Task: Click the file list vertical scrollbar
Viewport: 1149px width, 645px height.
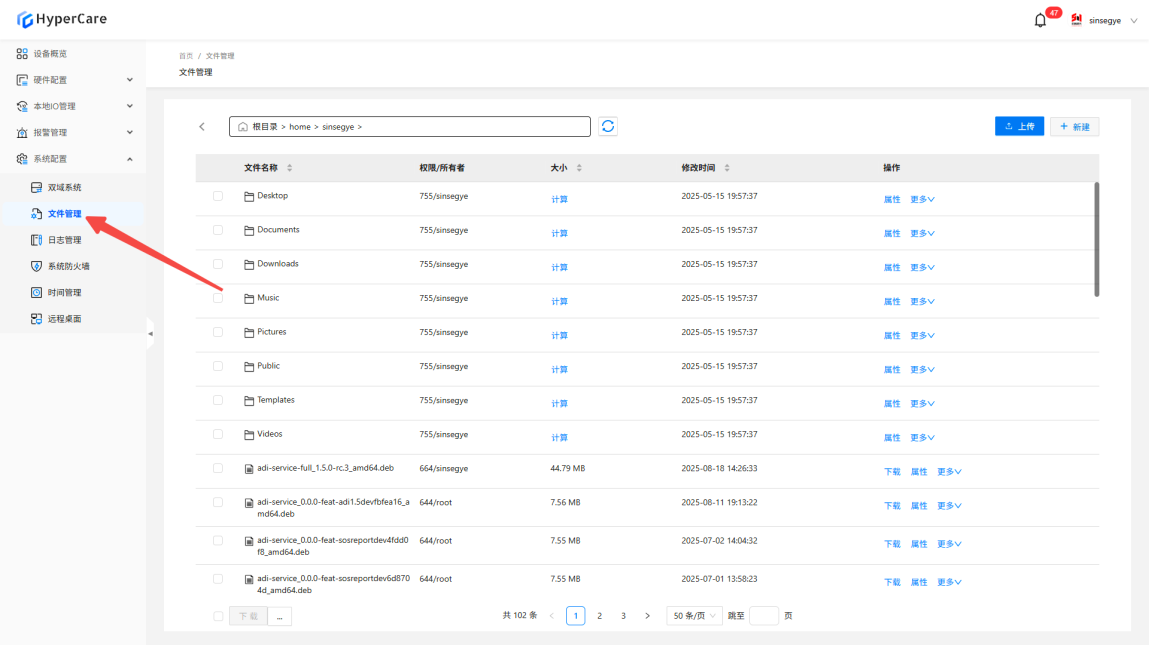Action: [x=1097, y=240]
